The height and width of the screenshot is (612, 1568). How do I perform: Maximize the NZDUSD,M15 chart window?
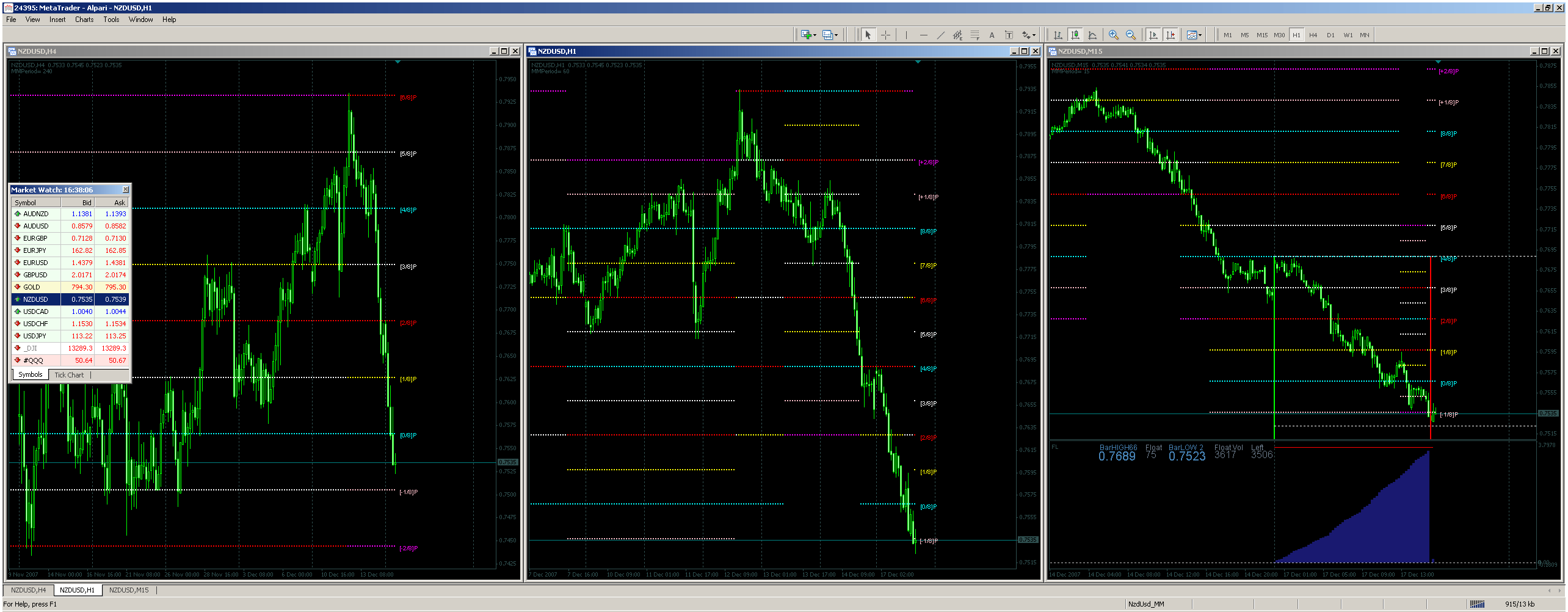[x=1545, y=51]
